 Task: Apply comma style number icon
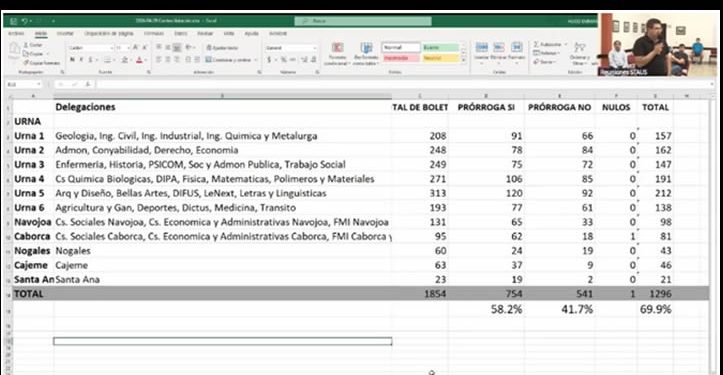(x=293, y=60)
